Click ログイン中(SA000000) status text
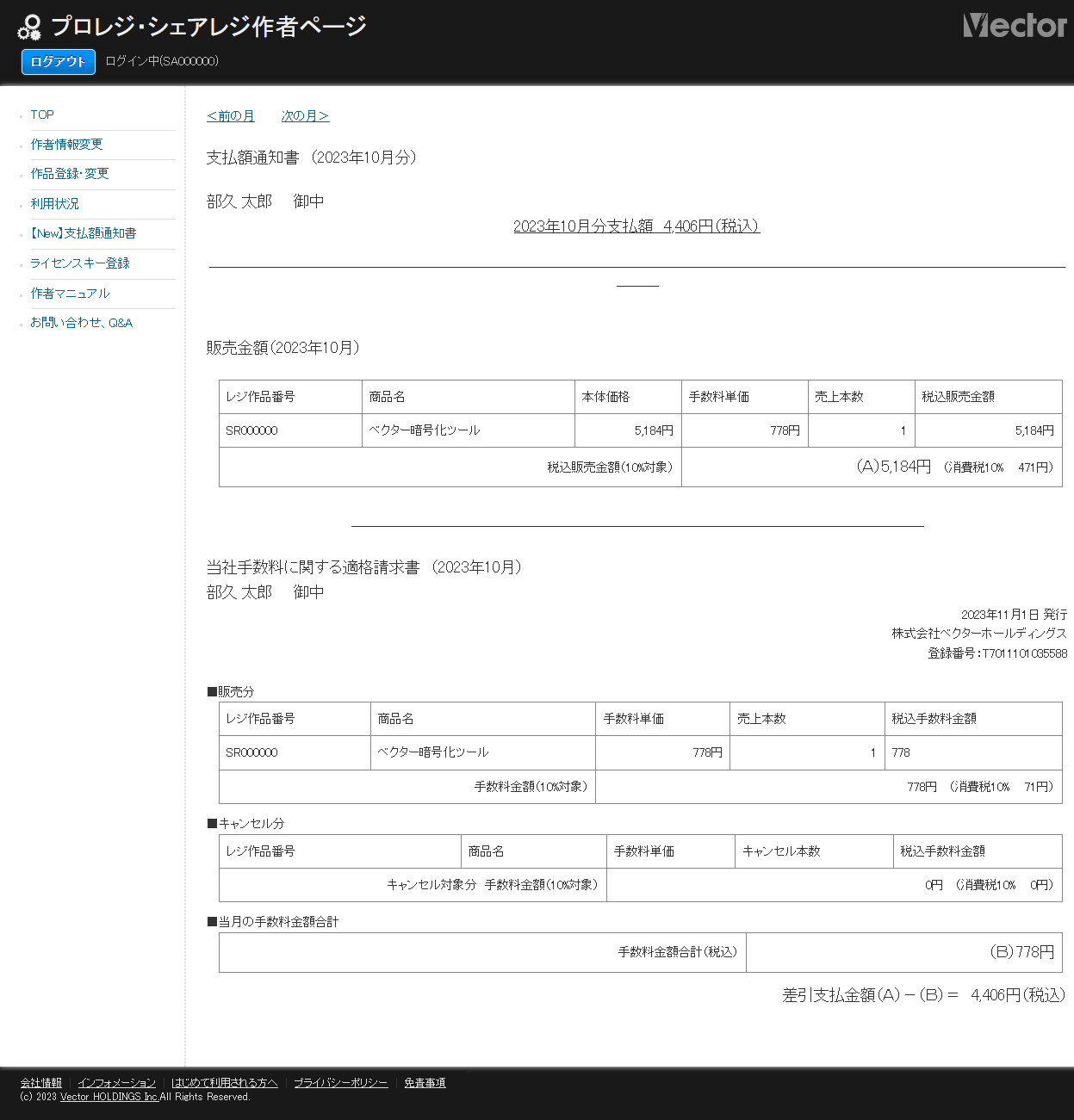1074x1120 pixels. 162,61
